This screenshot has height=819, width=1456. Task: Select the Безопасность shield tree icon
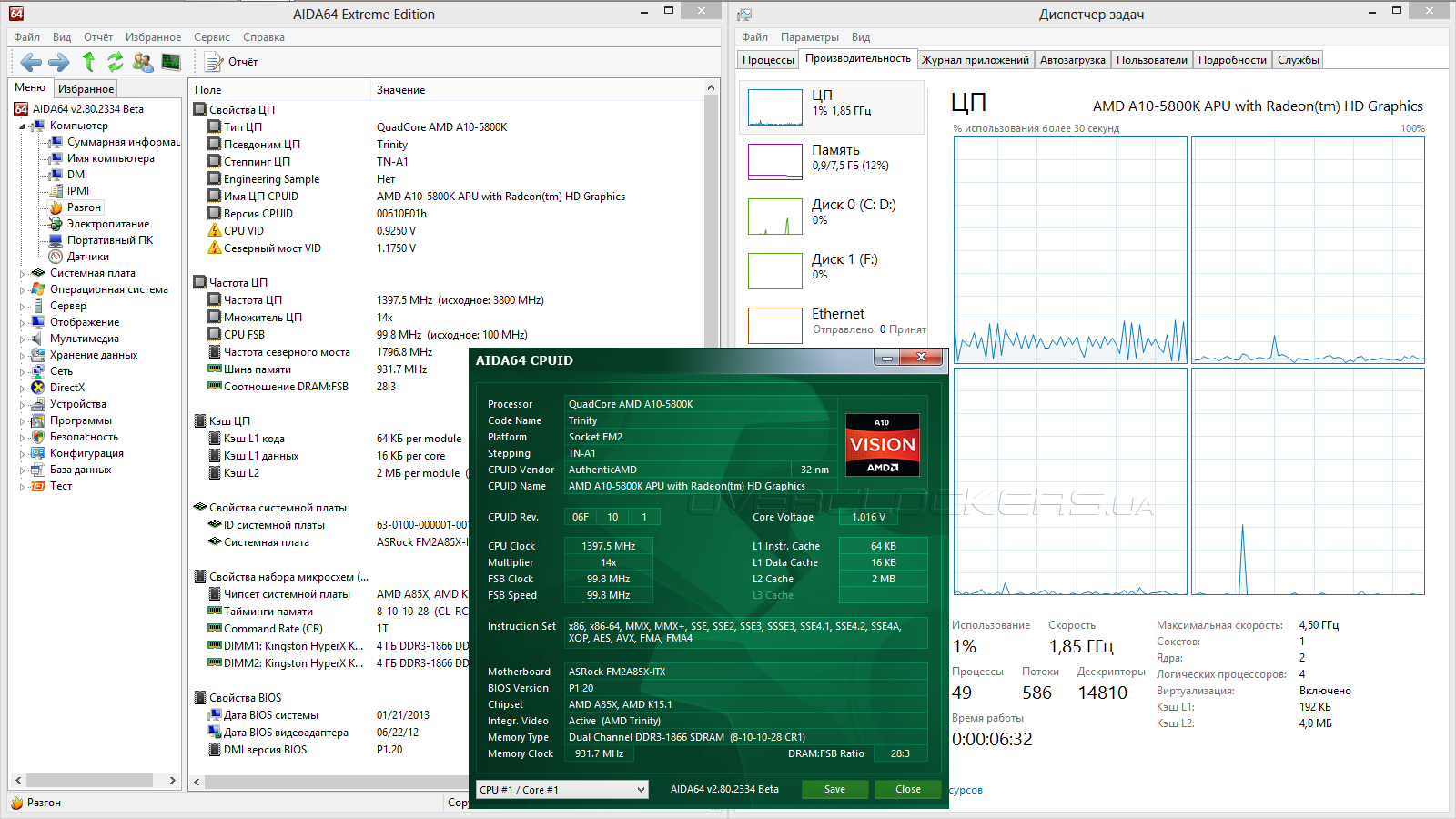(x=38, y=437)
